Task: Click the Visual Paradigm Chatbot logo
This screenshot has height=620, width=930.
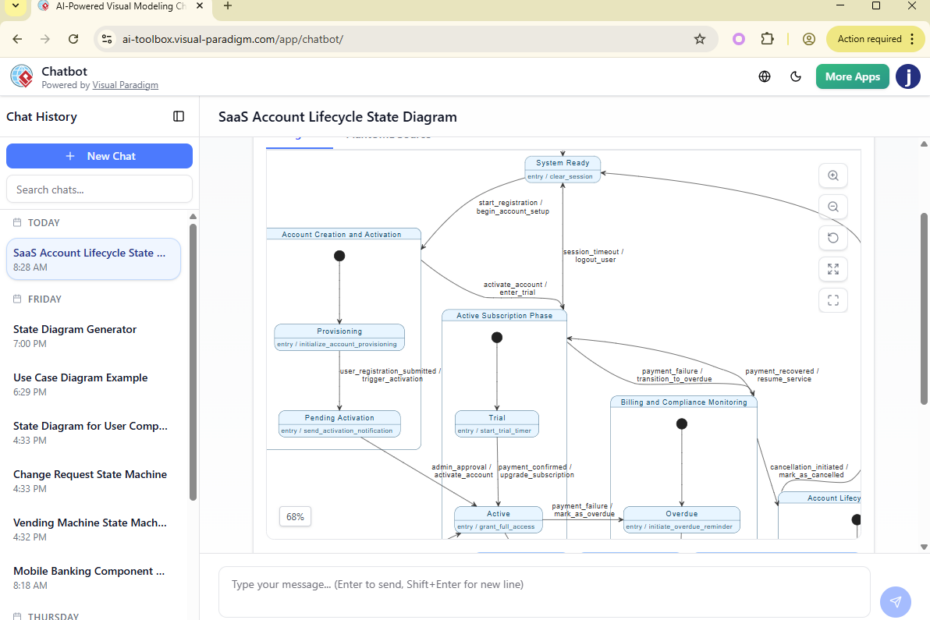Action: (x=22, y=75)
